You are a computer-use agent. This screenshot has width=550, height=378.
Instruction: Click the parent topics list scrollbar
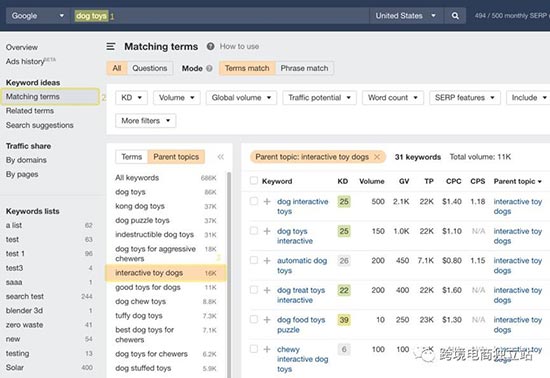click(x=229, y=274)
